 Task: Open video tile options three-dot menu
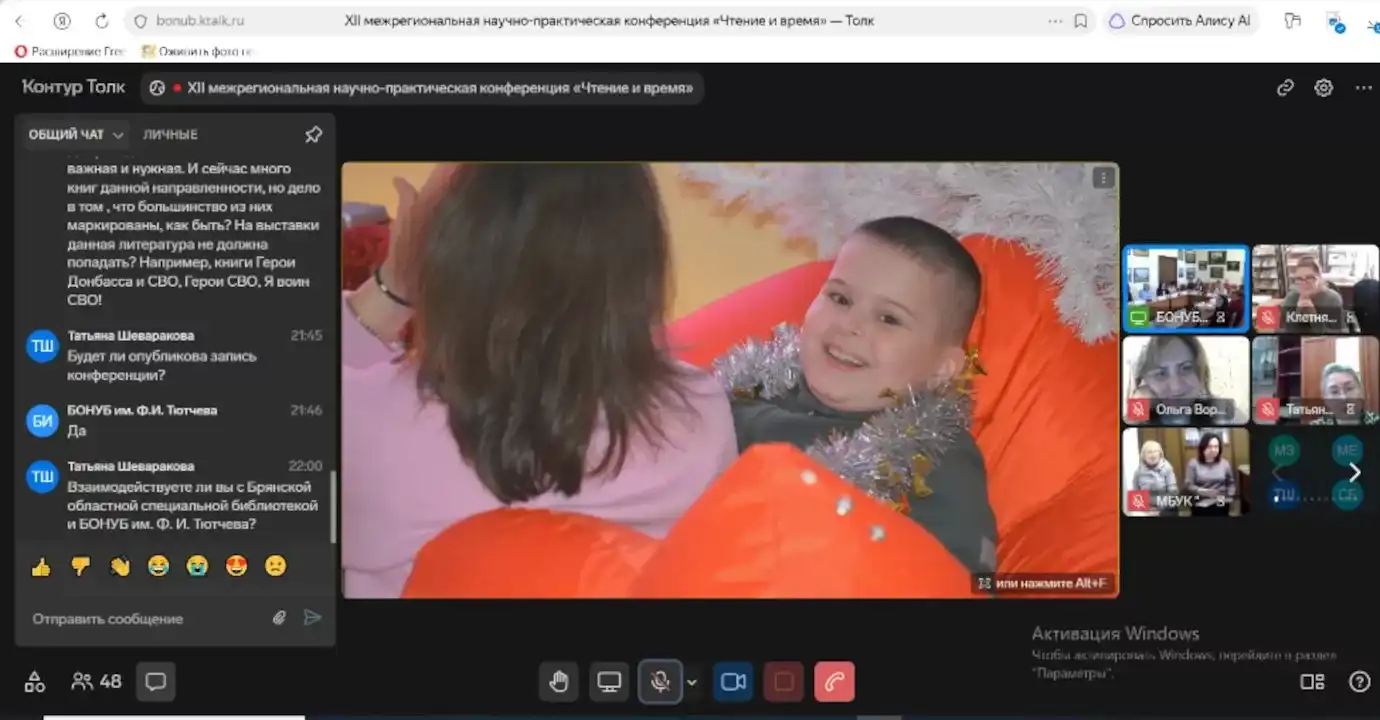click(1103, 178)
